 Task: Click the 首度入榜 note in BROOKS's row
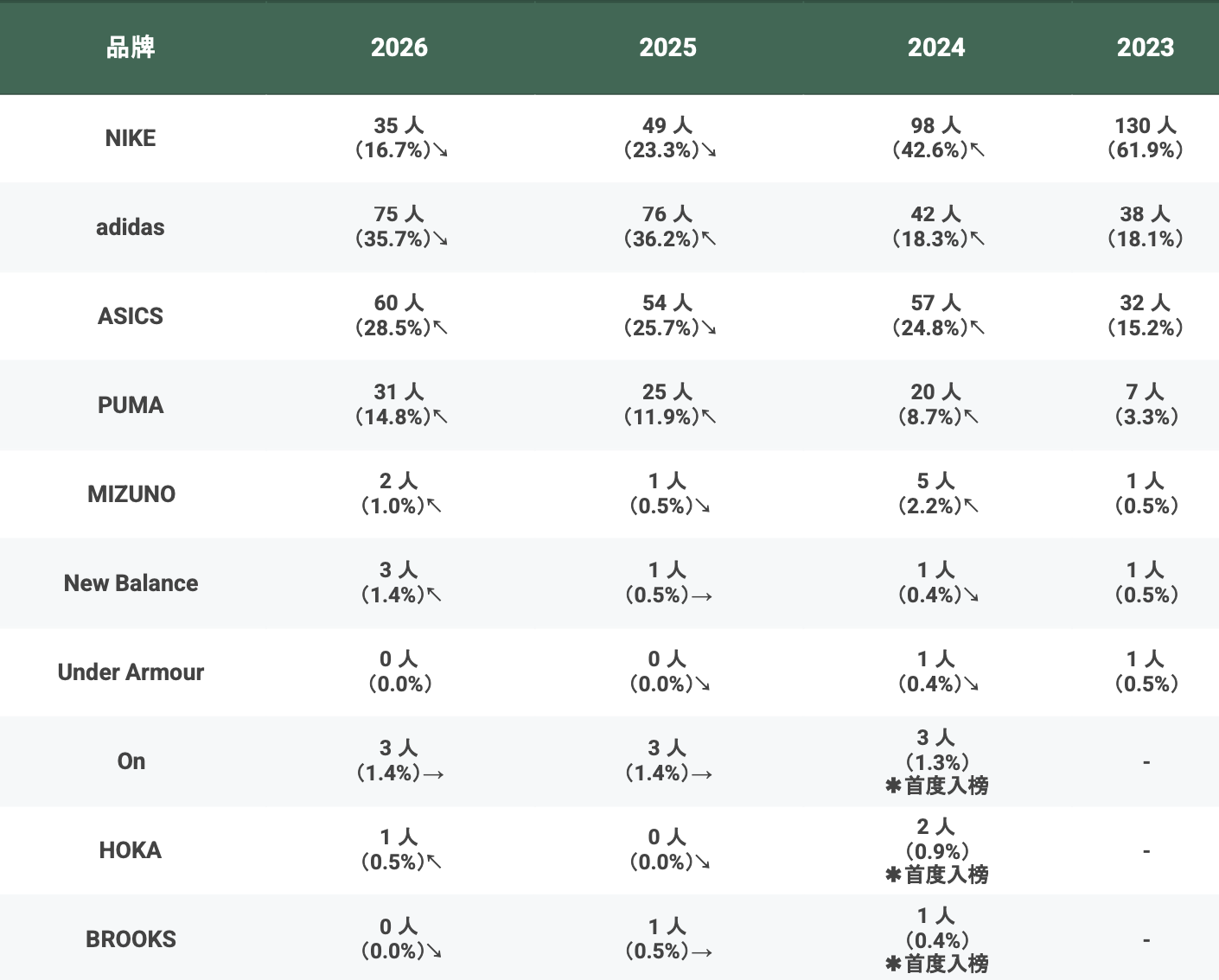pos(946,964)
